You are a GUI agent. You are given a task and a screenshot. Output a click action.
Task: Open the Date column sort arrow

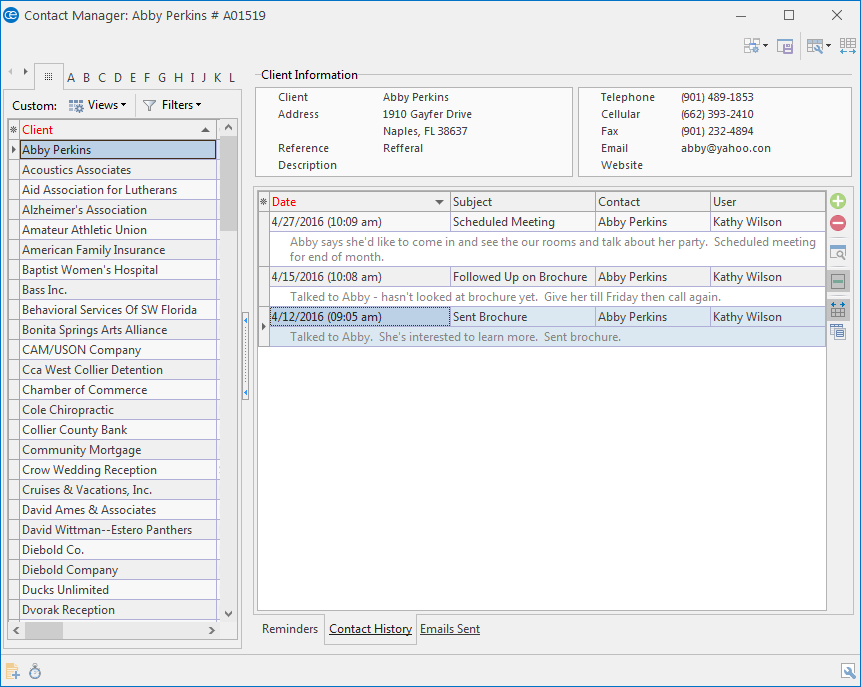[x=439, y=202]
